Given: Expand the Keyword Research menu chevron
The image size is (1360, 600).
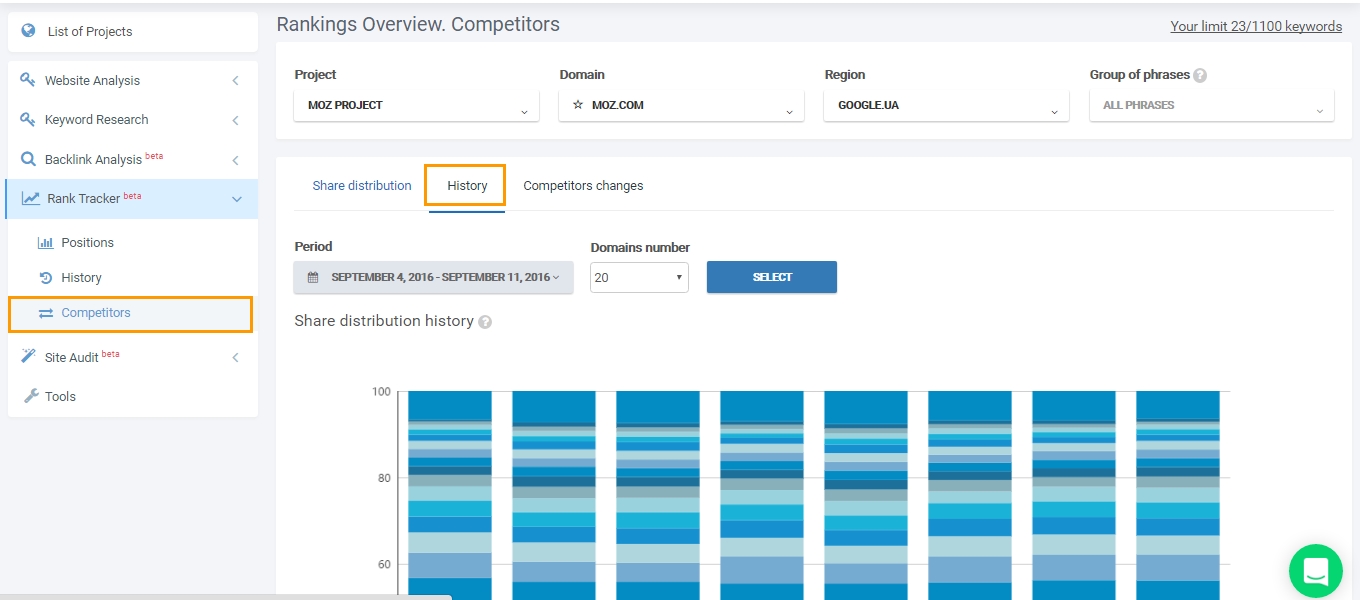Looking at the screenshot, I should click(x=236, y=120).
